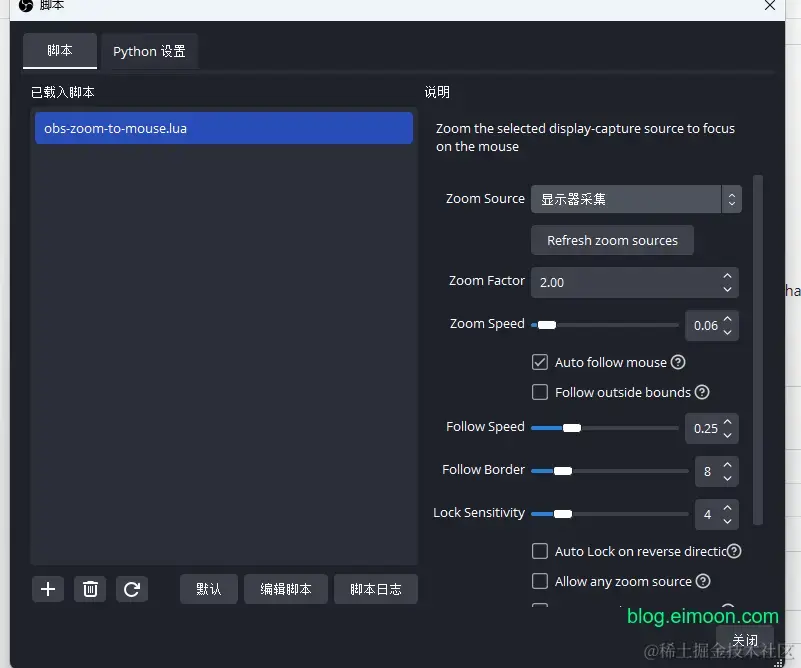Open help icon beside Follow outside bounds

pyautogui.click(x=702, y=392)
